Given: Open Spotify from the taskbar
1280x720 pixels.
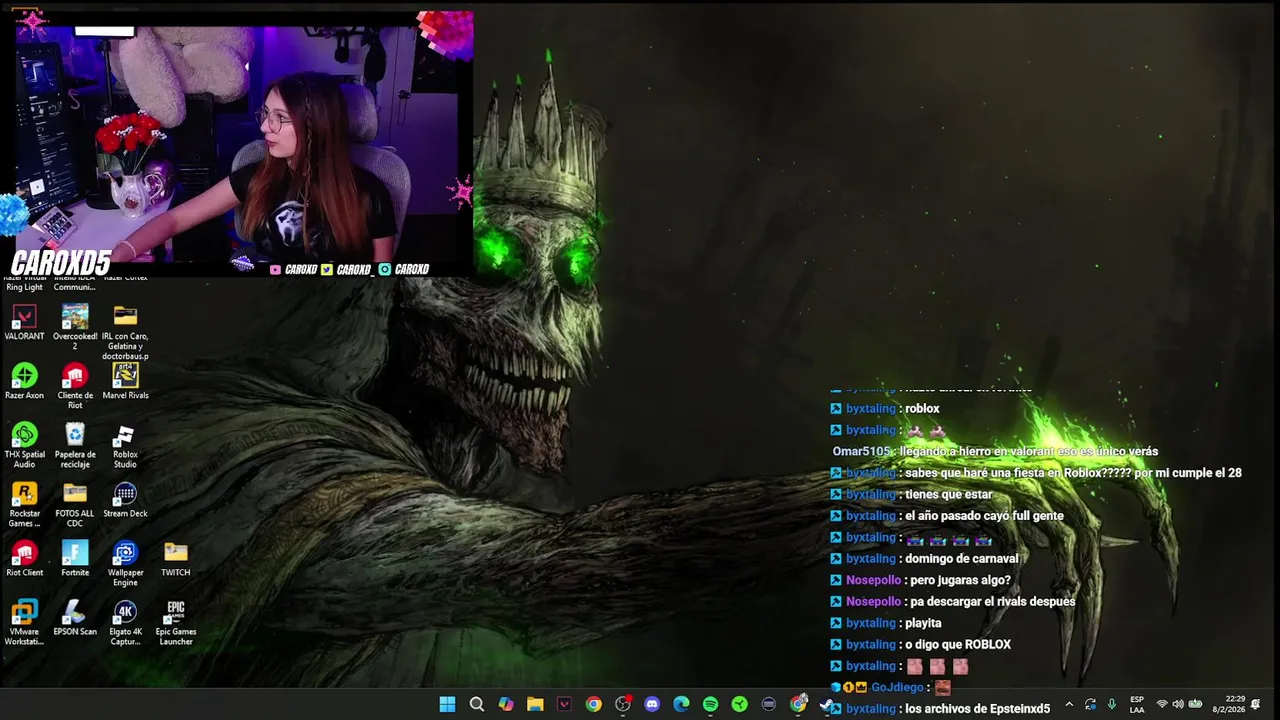Looking at the screenshot, I should pyautogui.click(x=710, y=704).
